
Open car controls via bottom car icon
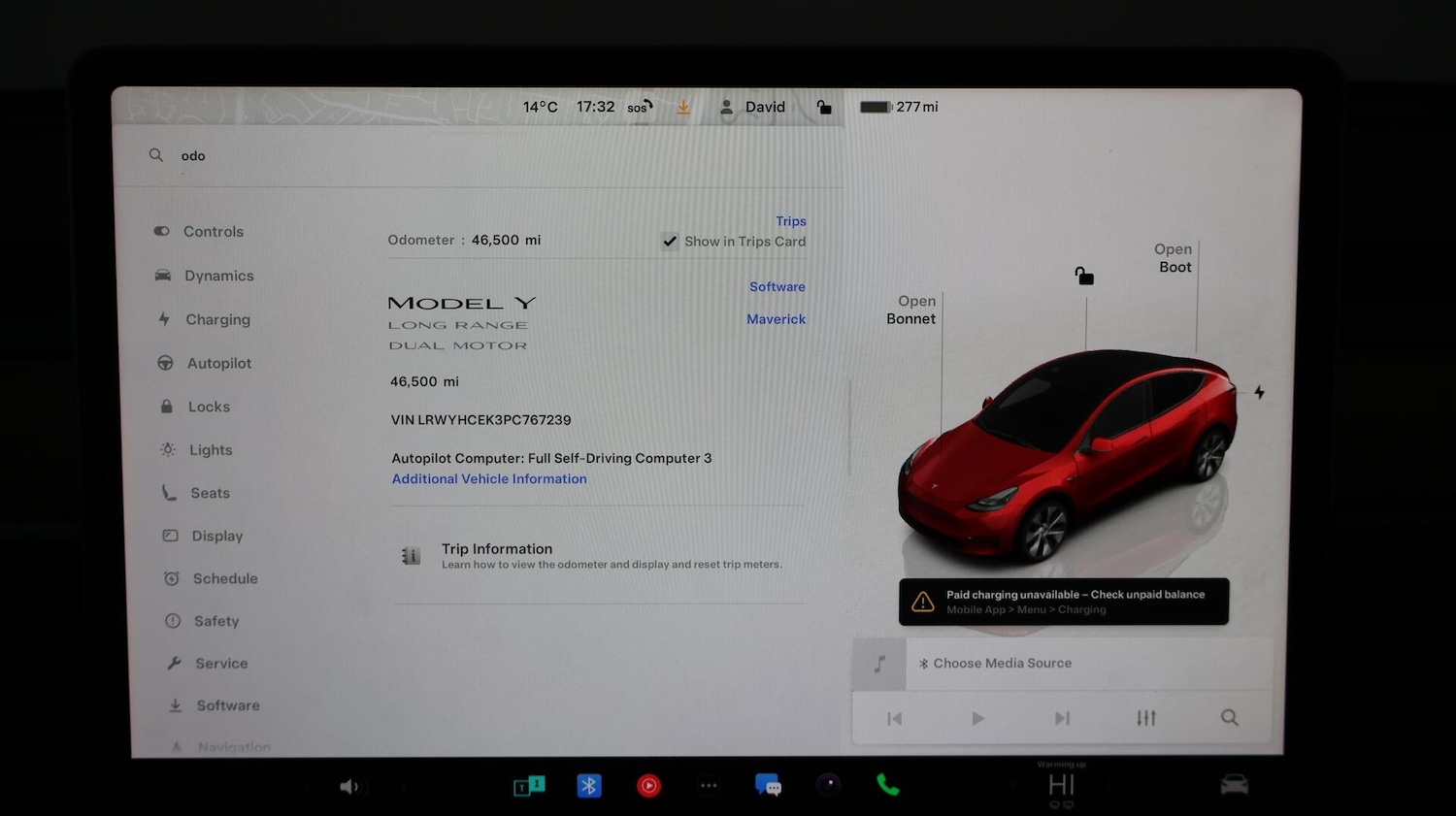[1234, 784]
